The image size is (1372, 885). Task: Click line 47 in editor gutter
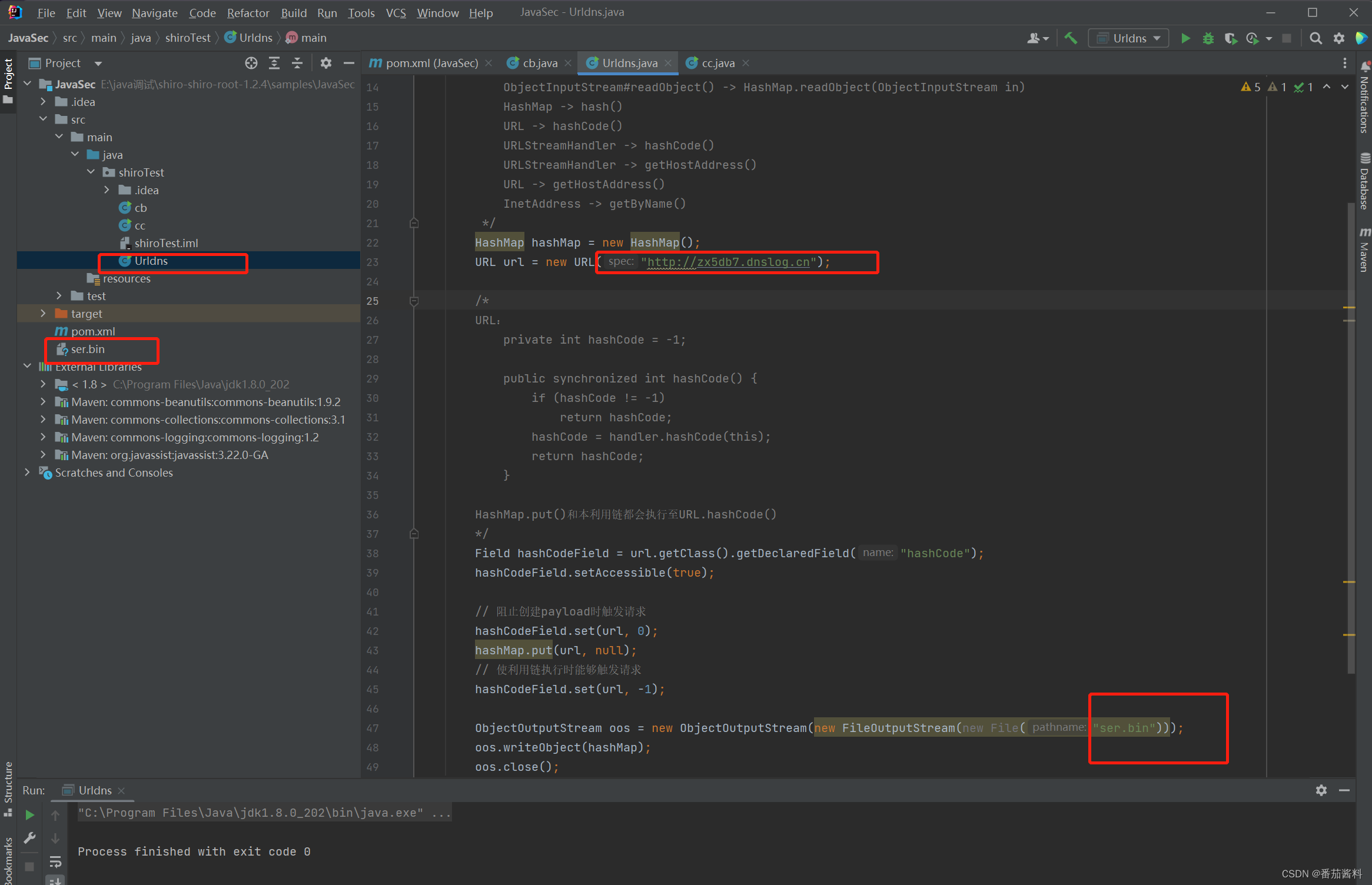tap(372, 728)
